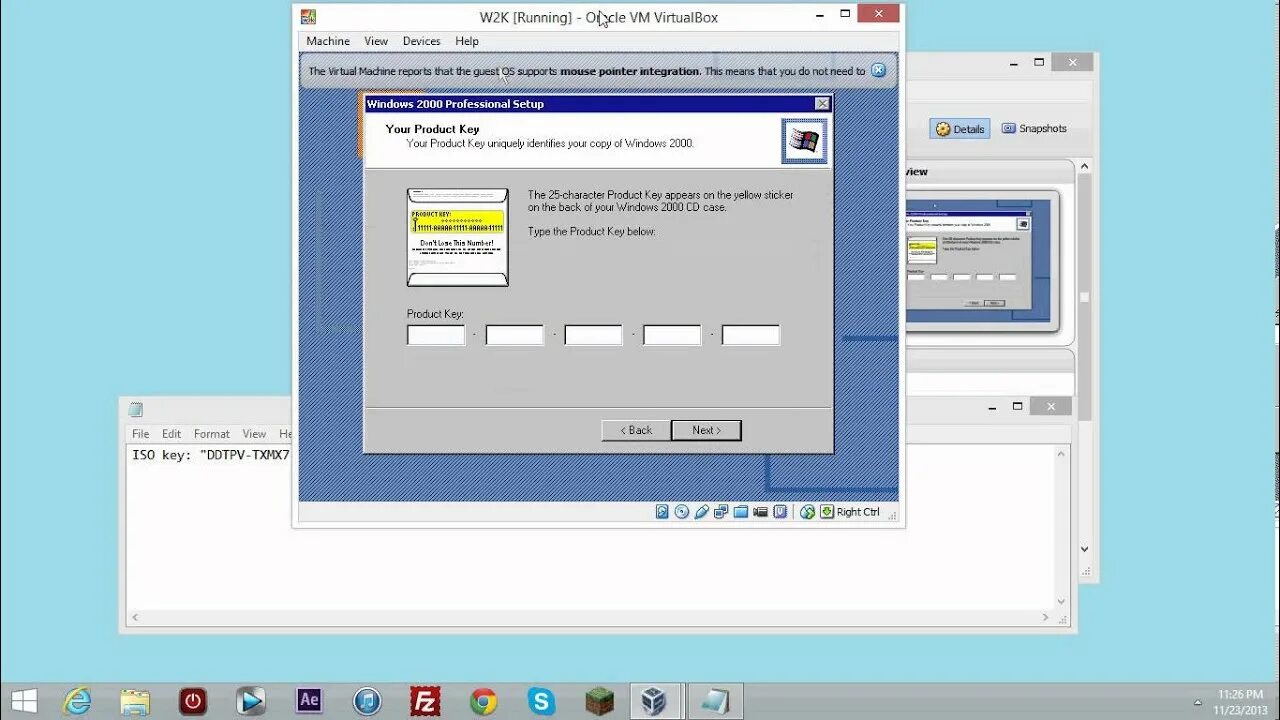Open the Devices menu in VirtualBox

coord(422,41)
